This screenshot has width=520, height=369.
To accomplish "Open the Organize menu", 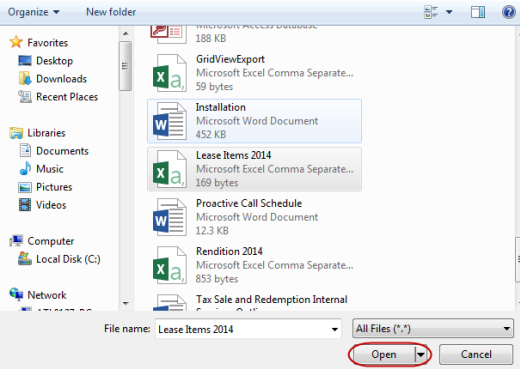I will [x=34, y=12].
